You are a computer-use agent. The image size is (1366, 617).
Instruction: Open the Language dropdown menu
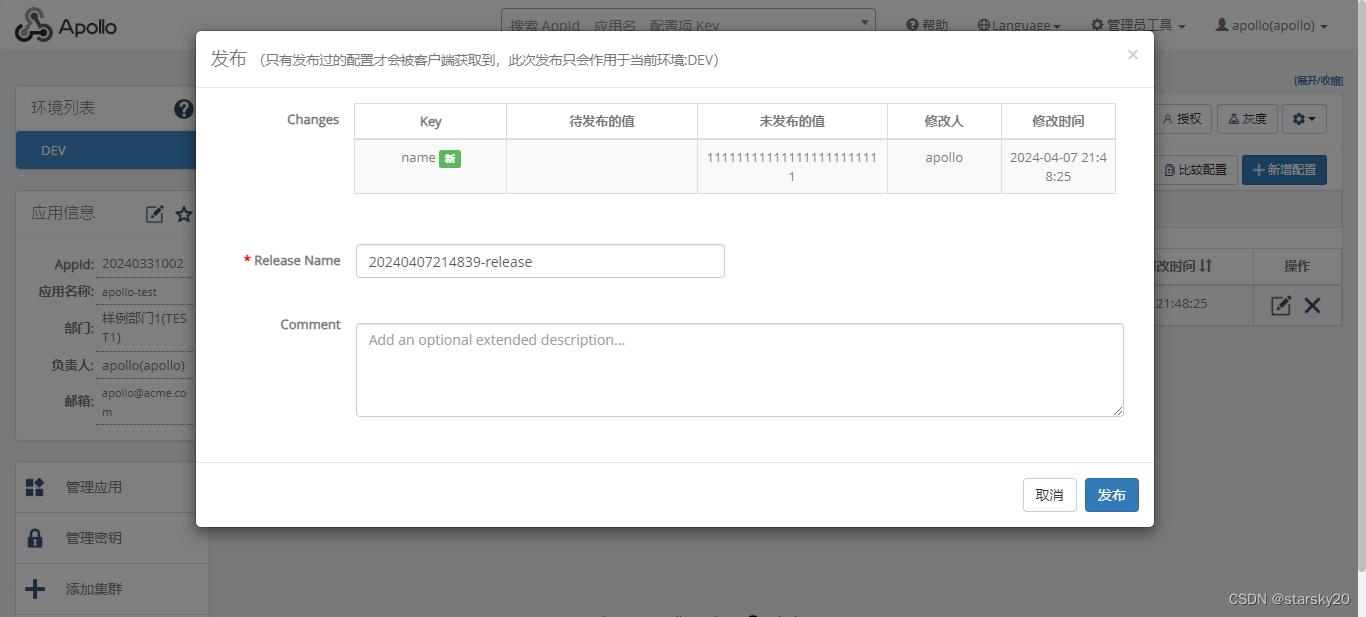coord(1019,26)
